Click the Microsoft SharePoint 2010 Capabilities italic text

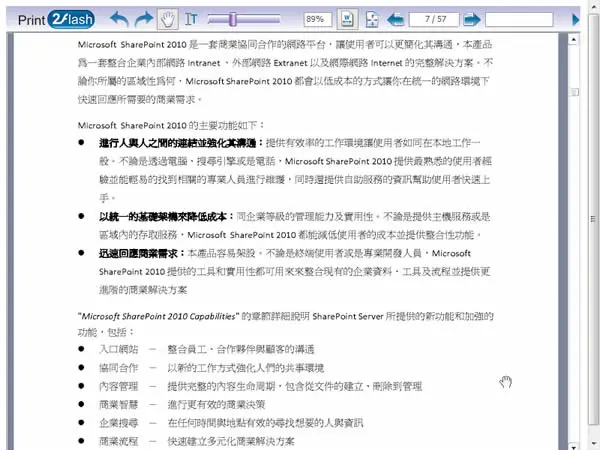tap(158, 316)
